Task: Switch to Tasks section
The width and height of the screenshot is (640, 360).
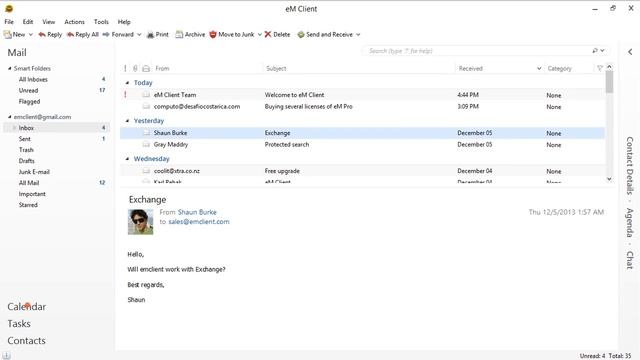Action: click(x=19, y=324)
